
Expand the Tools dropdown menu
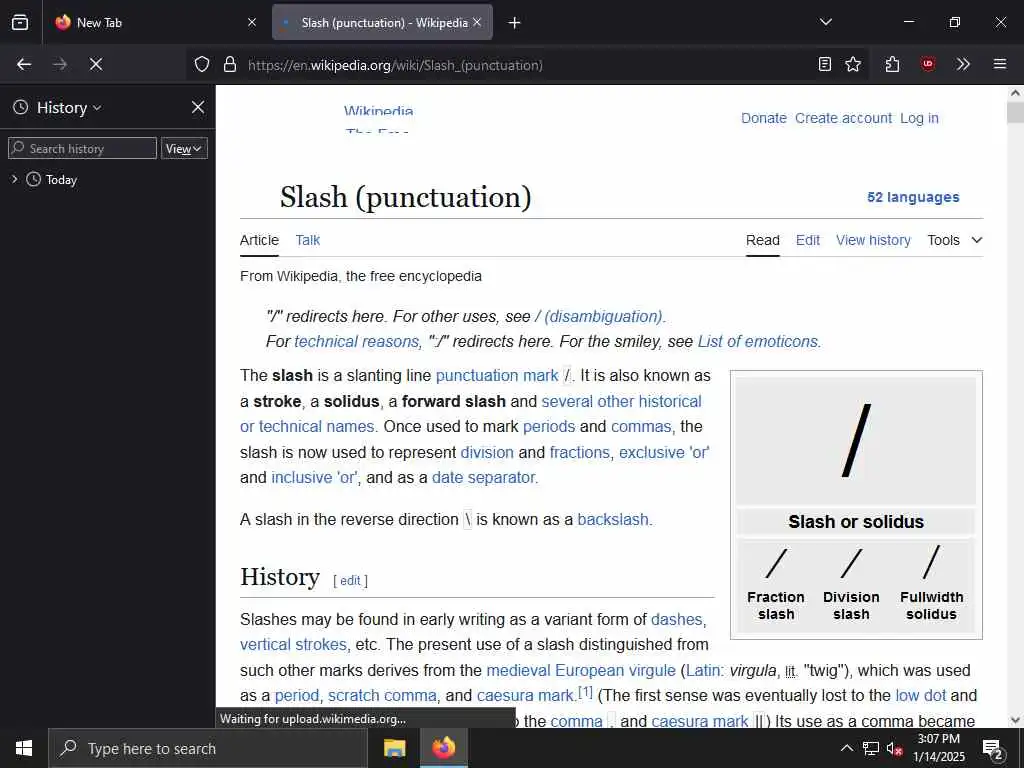click(955, 240)
